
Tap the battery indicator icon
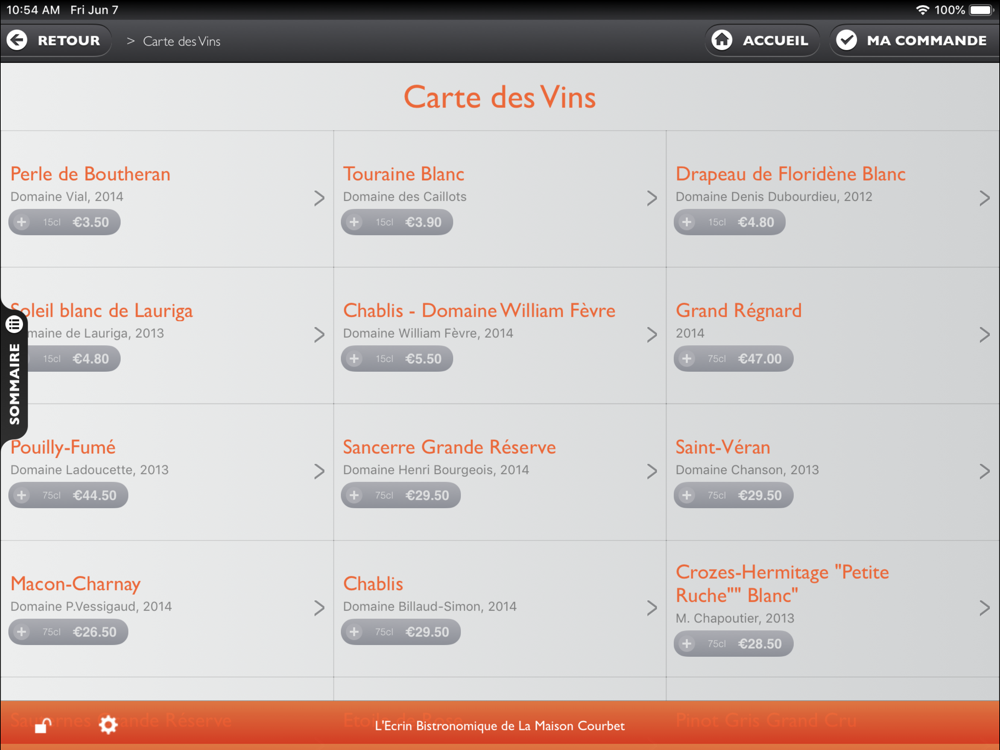pos(982,10)
